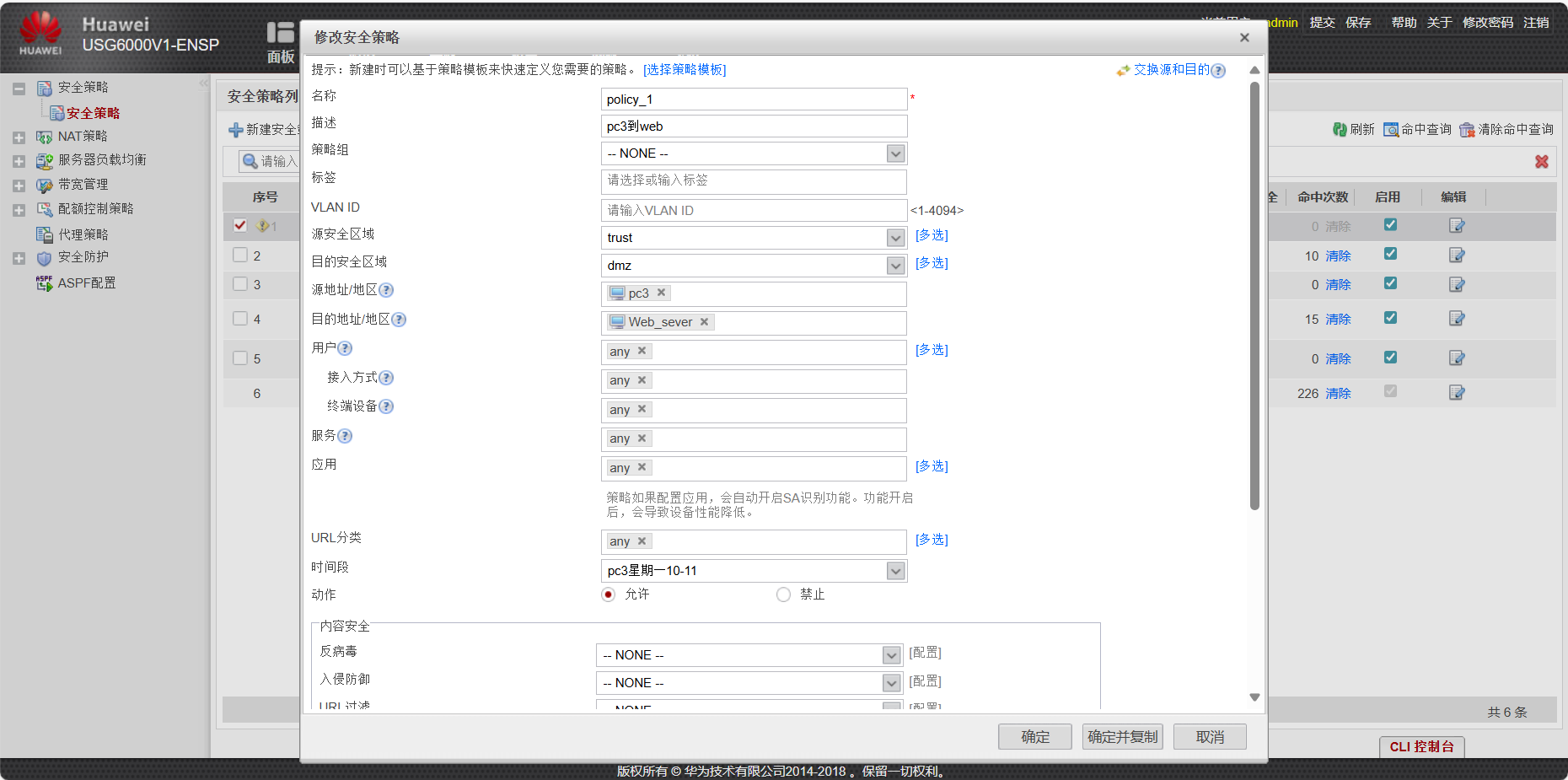Open help icon next to 接入方式
Image resolution: width=1568 pixels, height=780 pixels.
(x=386, y=378)
